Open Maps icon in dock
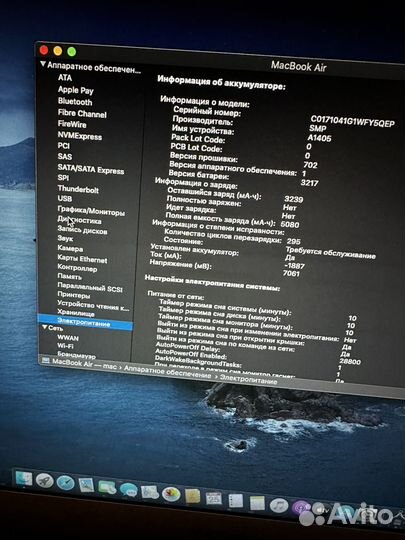The image size is (405, 540). click(x=149, y=492)
